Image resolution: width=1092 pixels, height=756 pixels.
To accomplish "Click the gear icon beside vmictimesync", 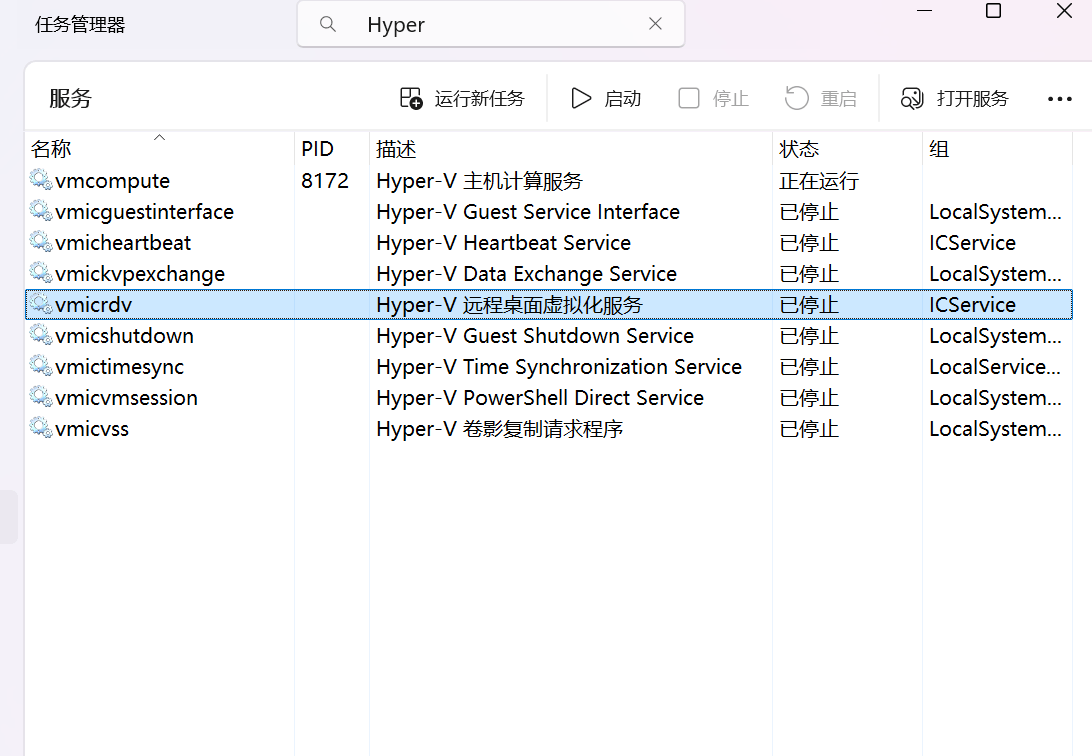I will pos(41,365).
